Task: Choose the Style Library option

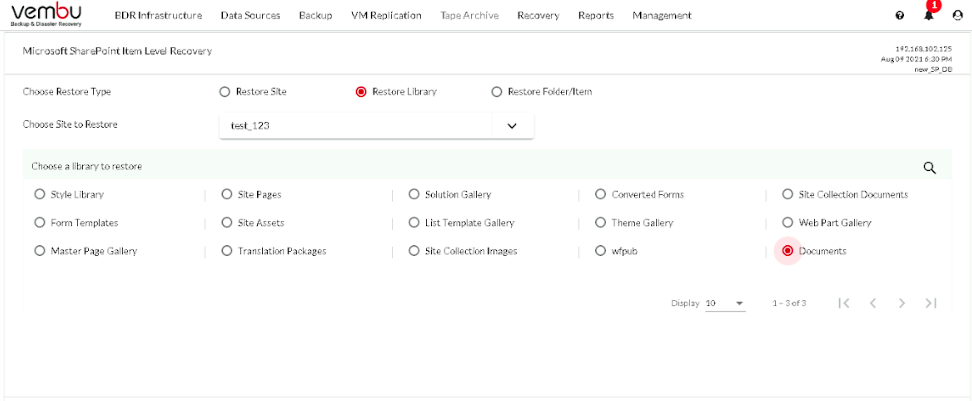Action: click(40, 194)
